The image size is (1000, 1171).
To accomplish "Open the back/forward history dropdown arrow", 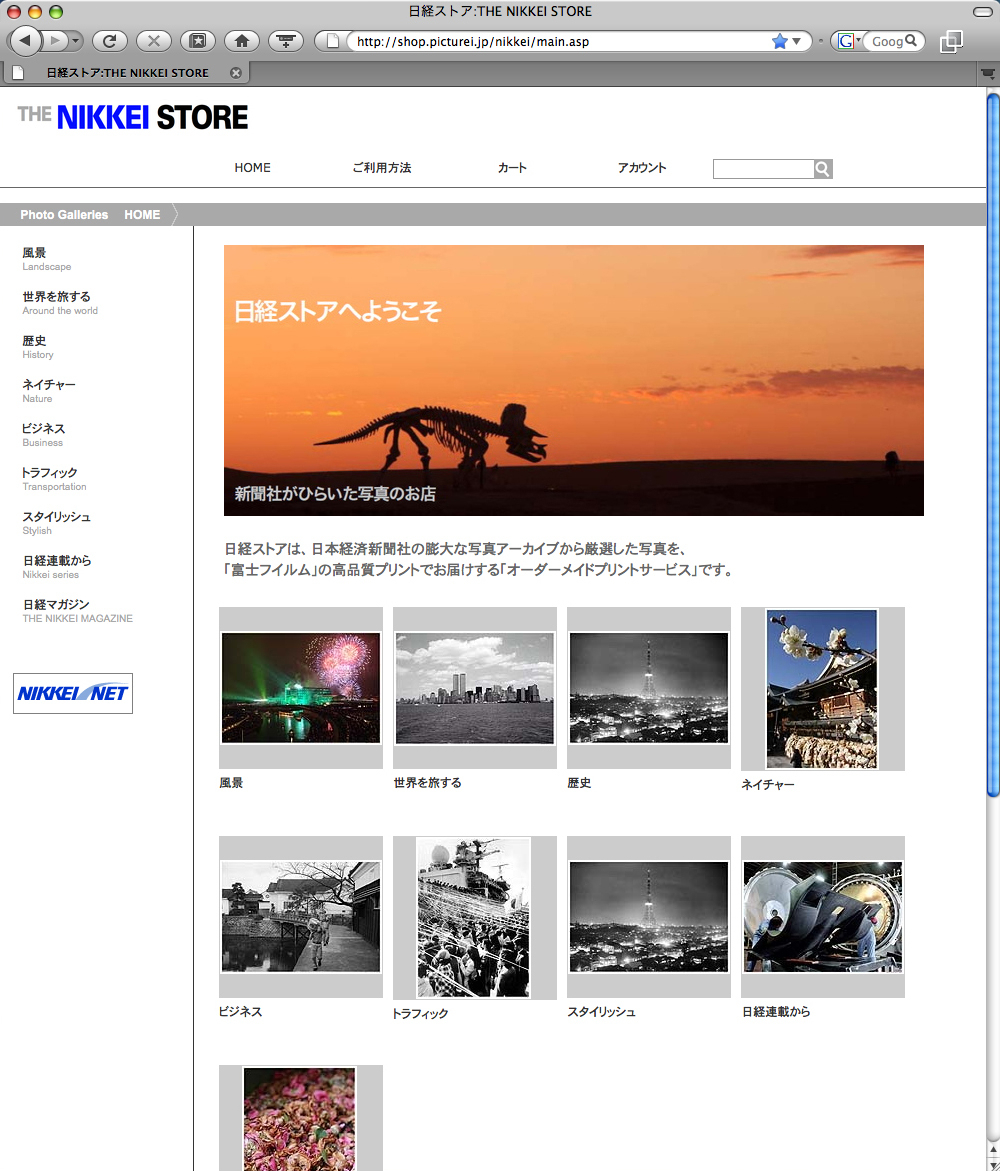I will coord(75,41).
